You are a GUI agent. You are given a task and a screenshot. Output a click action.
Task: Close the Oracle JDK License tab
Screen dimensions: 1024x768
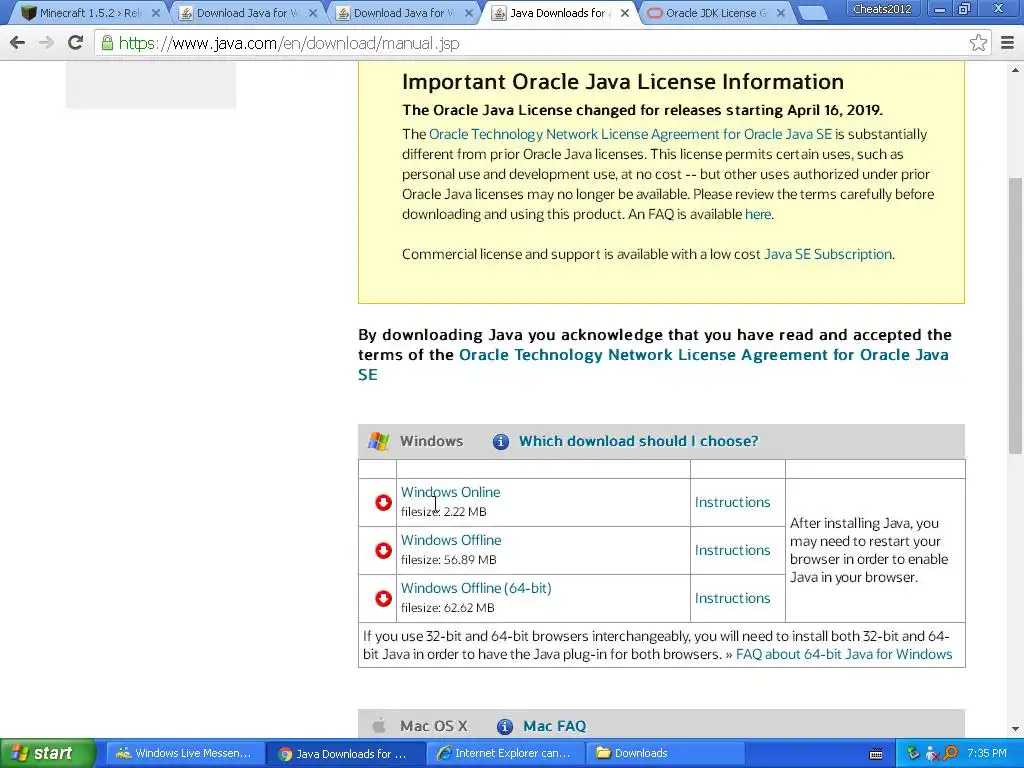click(780, 13)
